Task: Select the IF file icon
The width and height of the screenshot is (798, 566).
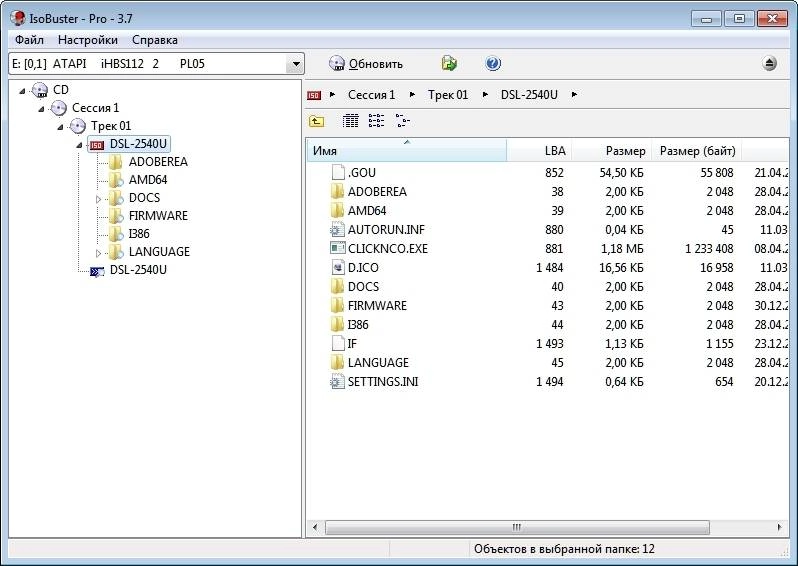Action: 338,344
